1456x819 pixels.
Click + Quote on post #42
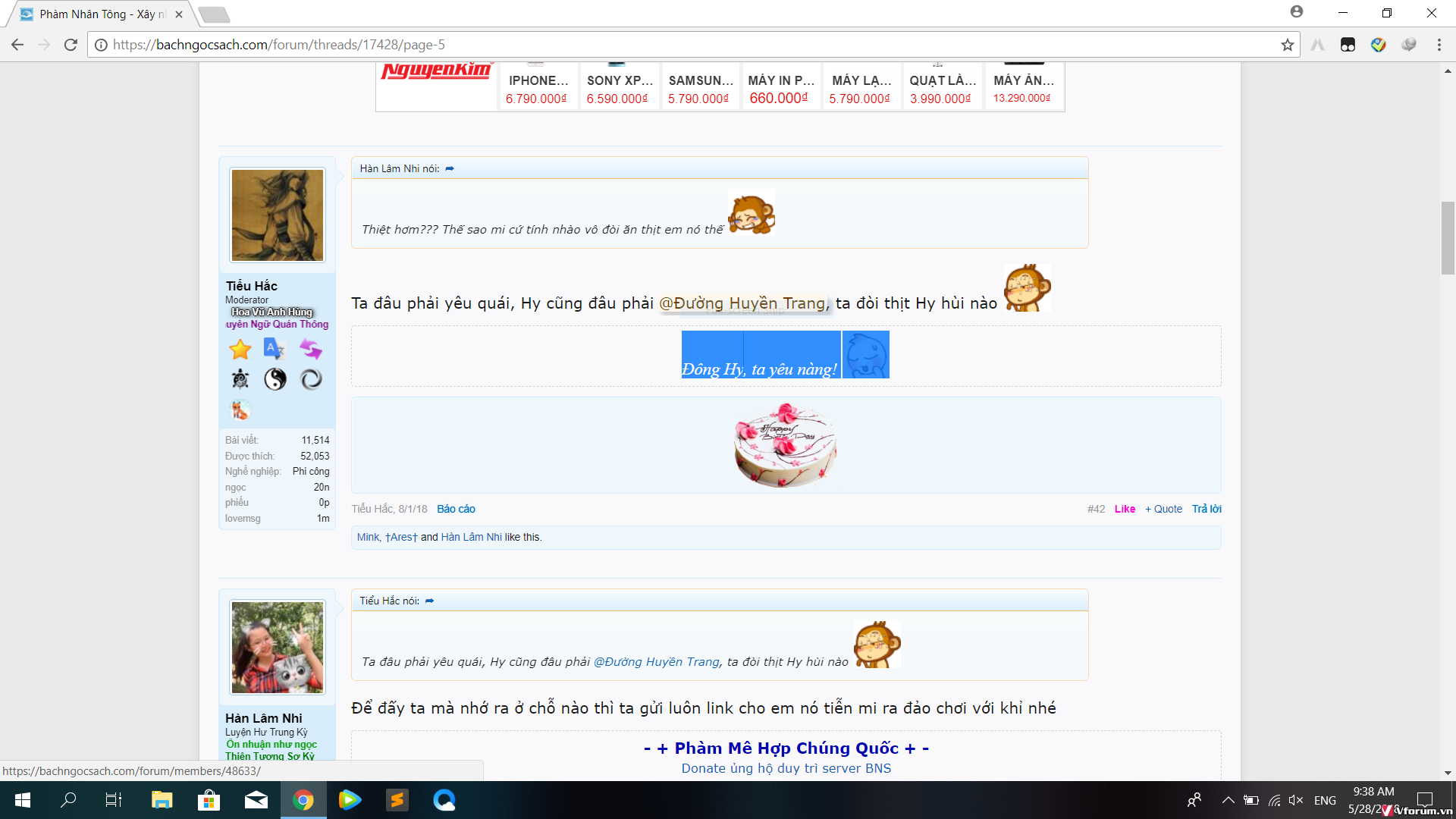(1163, 509)
